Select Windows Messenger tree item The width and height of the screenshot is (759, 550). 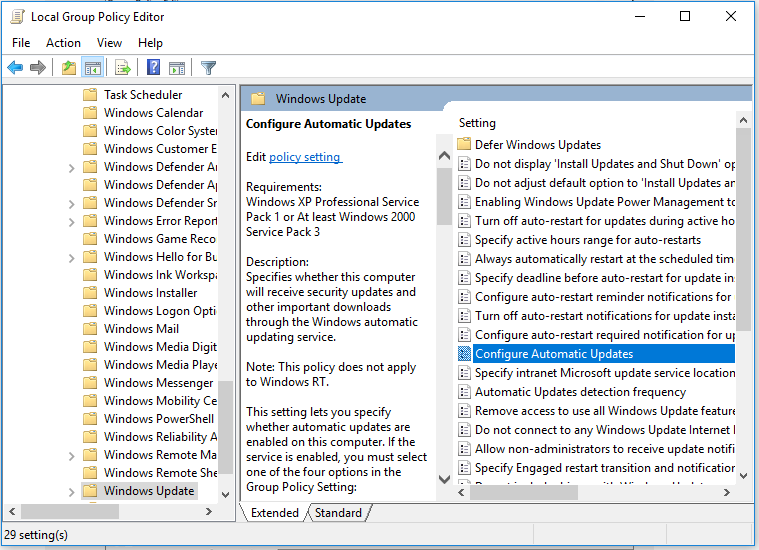click(158, 382)
